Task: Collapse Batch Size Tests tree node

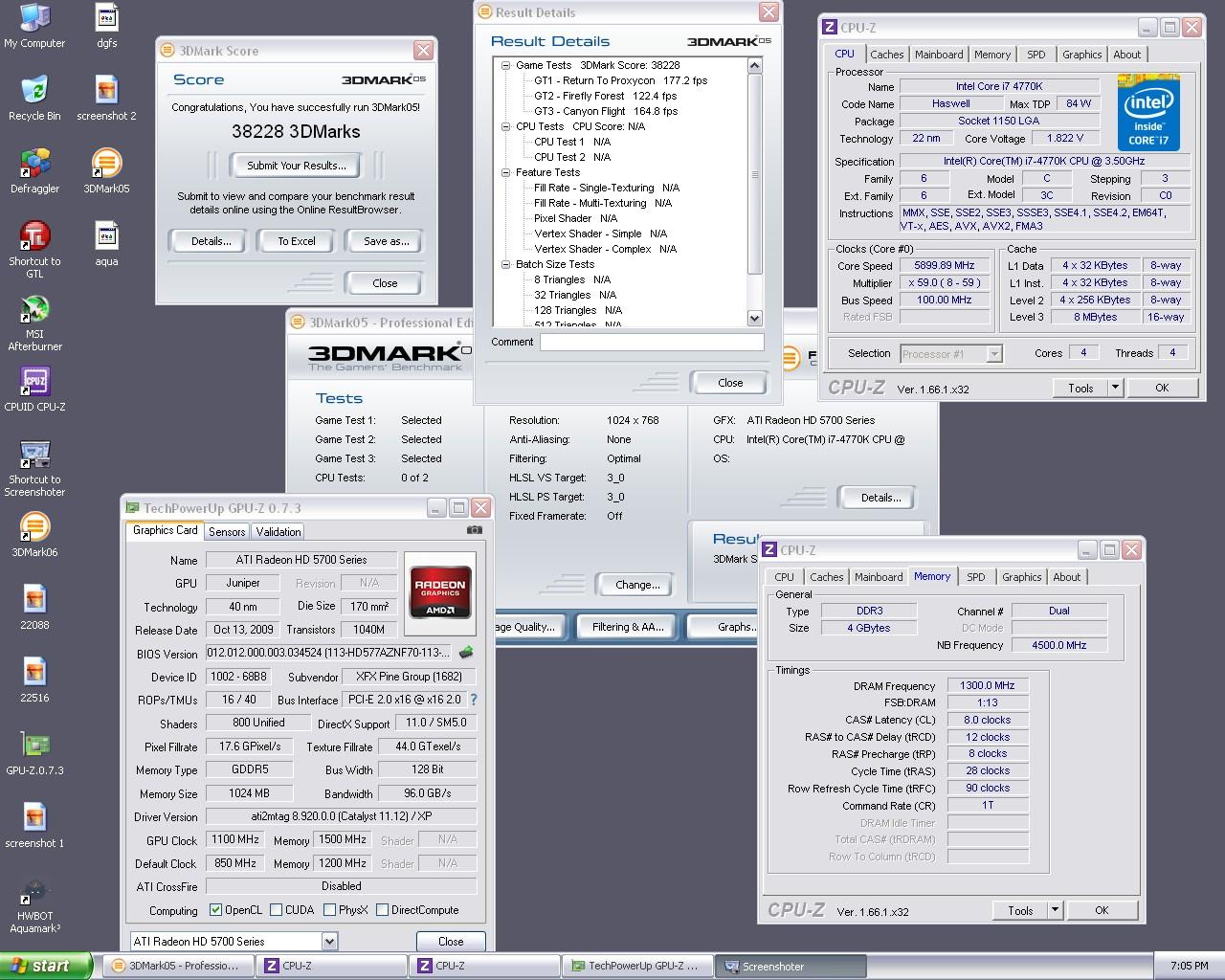Action: [506, 264]
